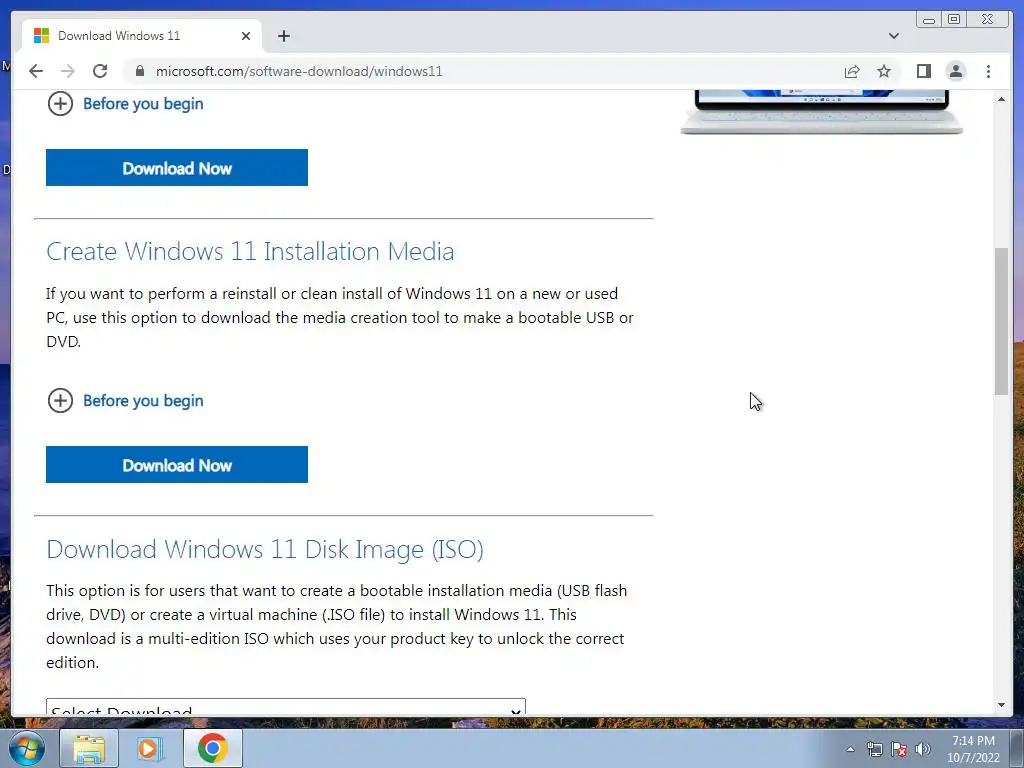Bookmark this page with the star icon
The height and width of the screenshot is (768, 1024).
884,71
